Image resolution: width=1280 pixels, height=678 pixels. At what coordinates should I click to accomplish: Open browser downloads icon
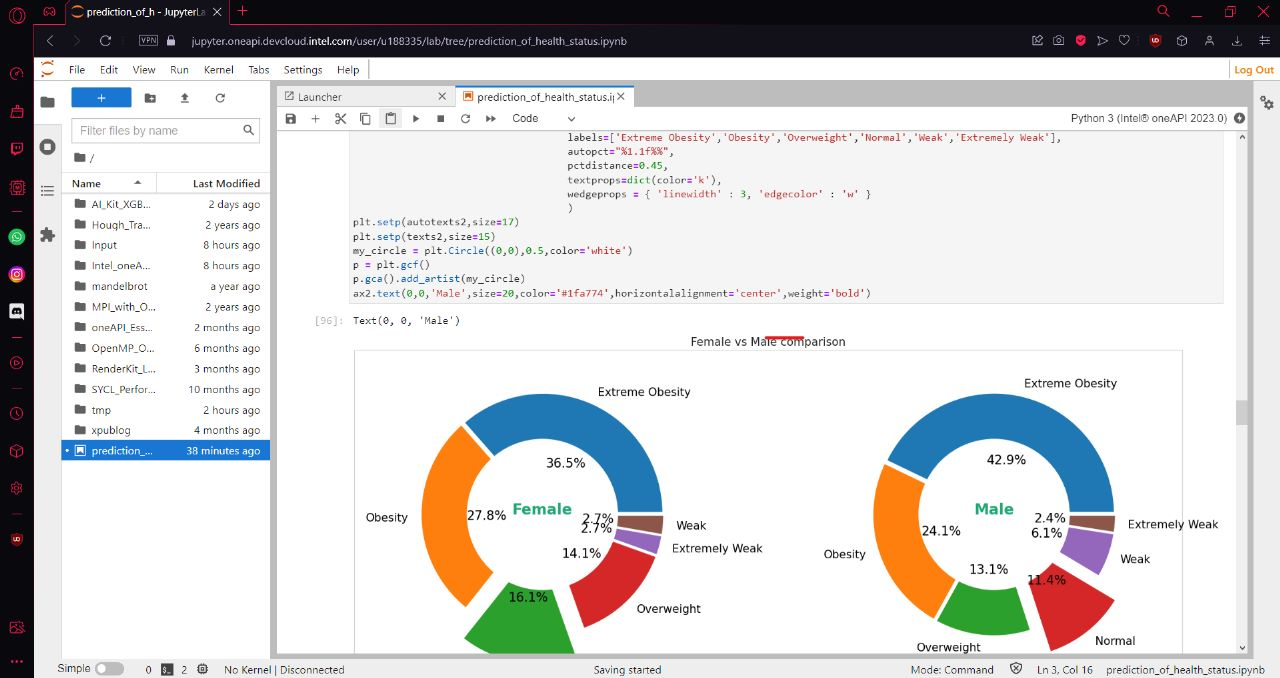click(1237, 41)
